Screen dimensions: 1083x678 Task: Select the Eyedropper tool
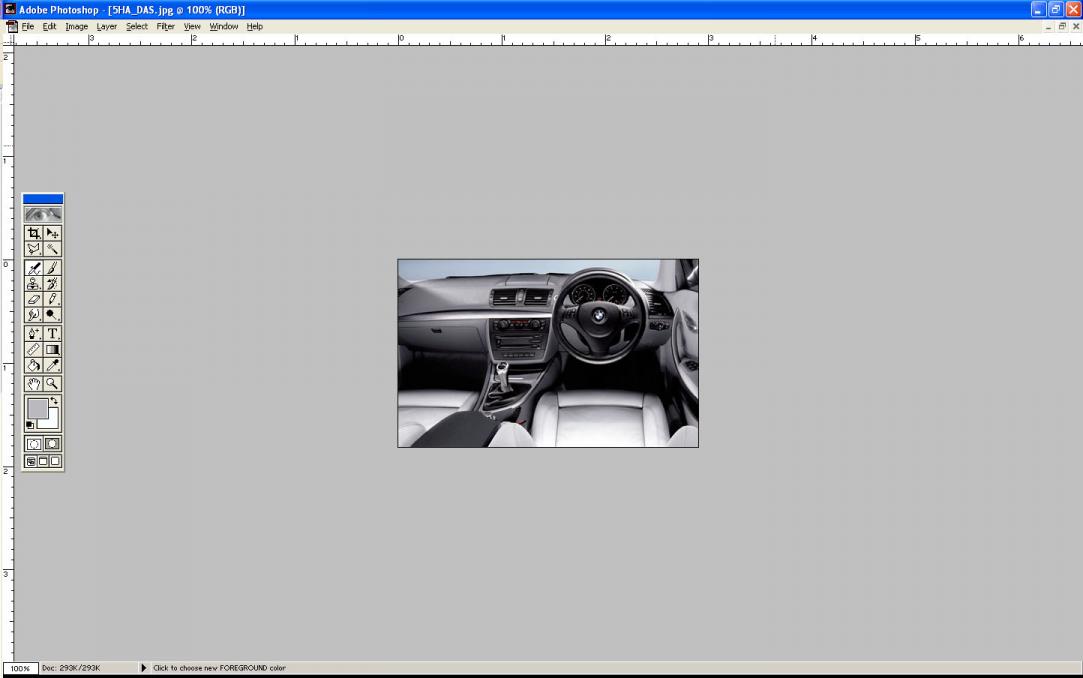[x=52, y=366]
